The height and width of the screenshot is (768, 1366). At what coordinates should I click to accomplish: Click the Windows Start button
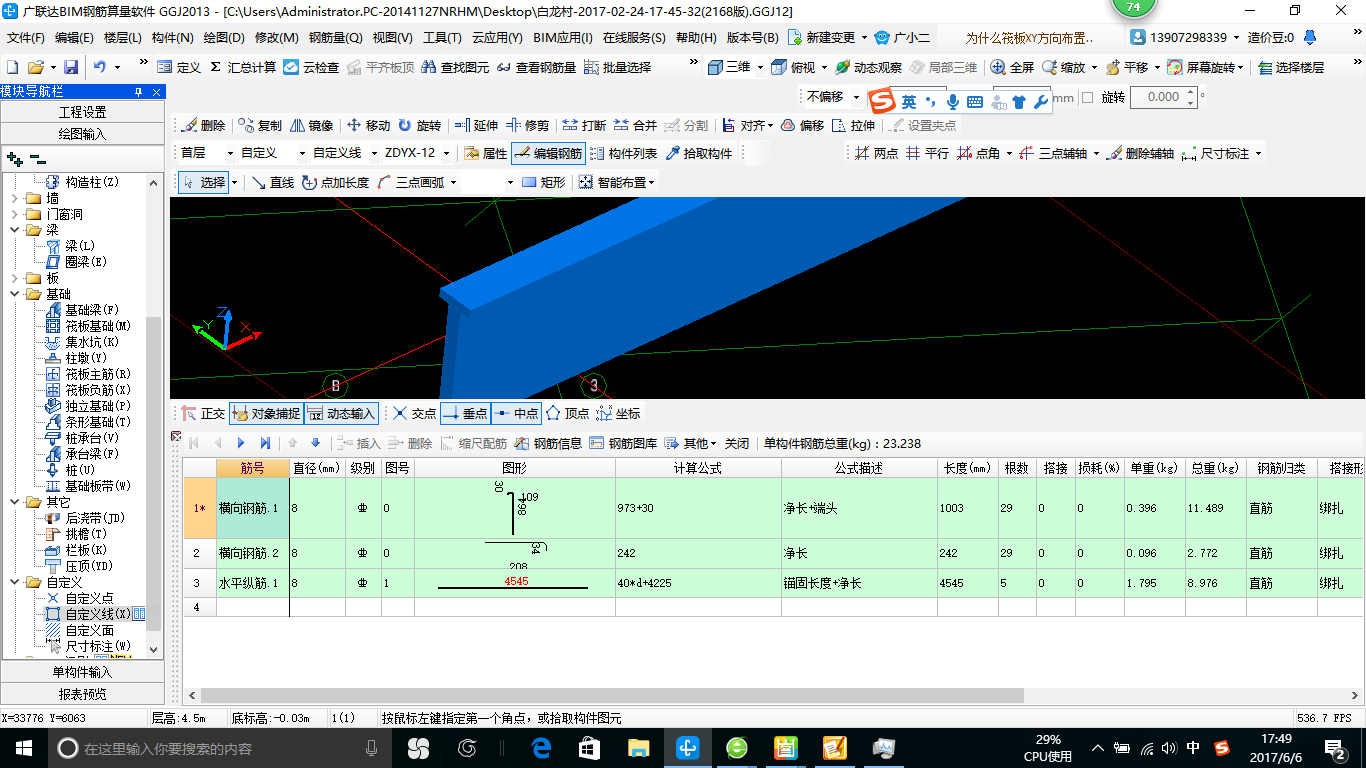[x=24, y=748]
